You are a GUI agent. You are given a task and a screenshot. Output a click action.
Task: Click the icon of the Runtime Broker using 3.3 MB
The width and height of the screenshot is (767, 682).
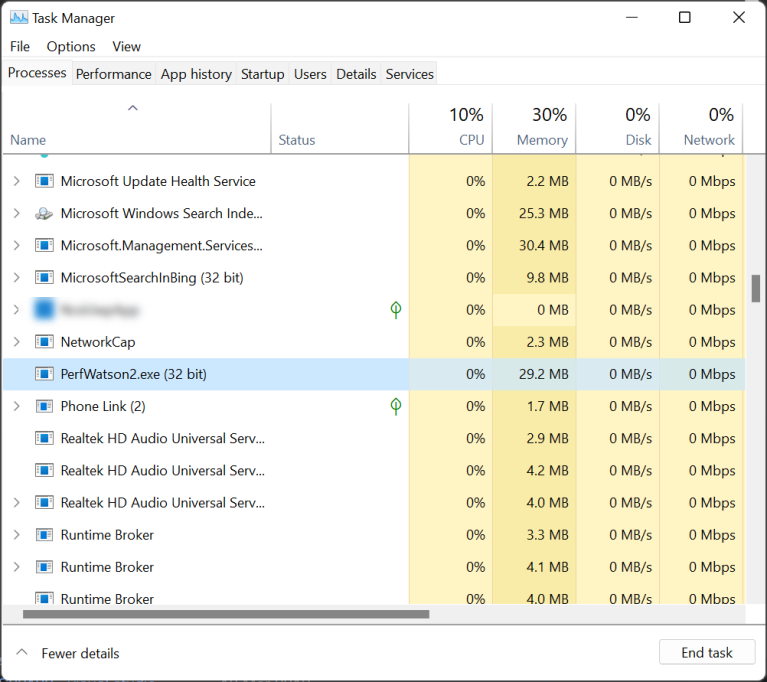pyautogui.click(x=44, y=535)
